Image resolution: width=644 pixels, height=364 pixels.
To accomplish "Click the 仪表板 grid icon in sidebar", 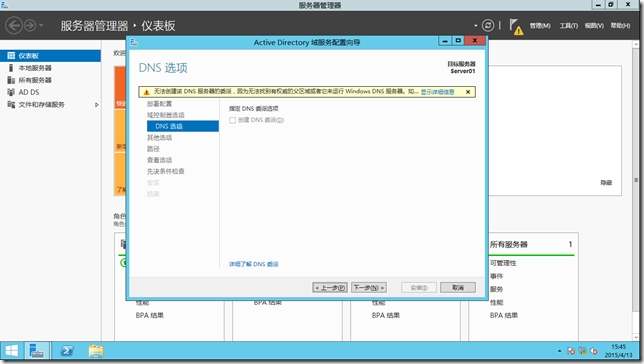I will click(11, 55).
